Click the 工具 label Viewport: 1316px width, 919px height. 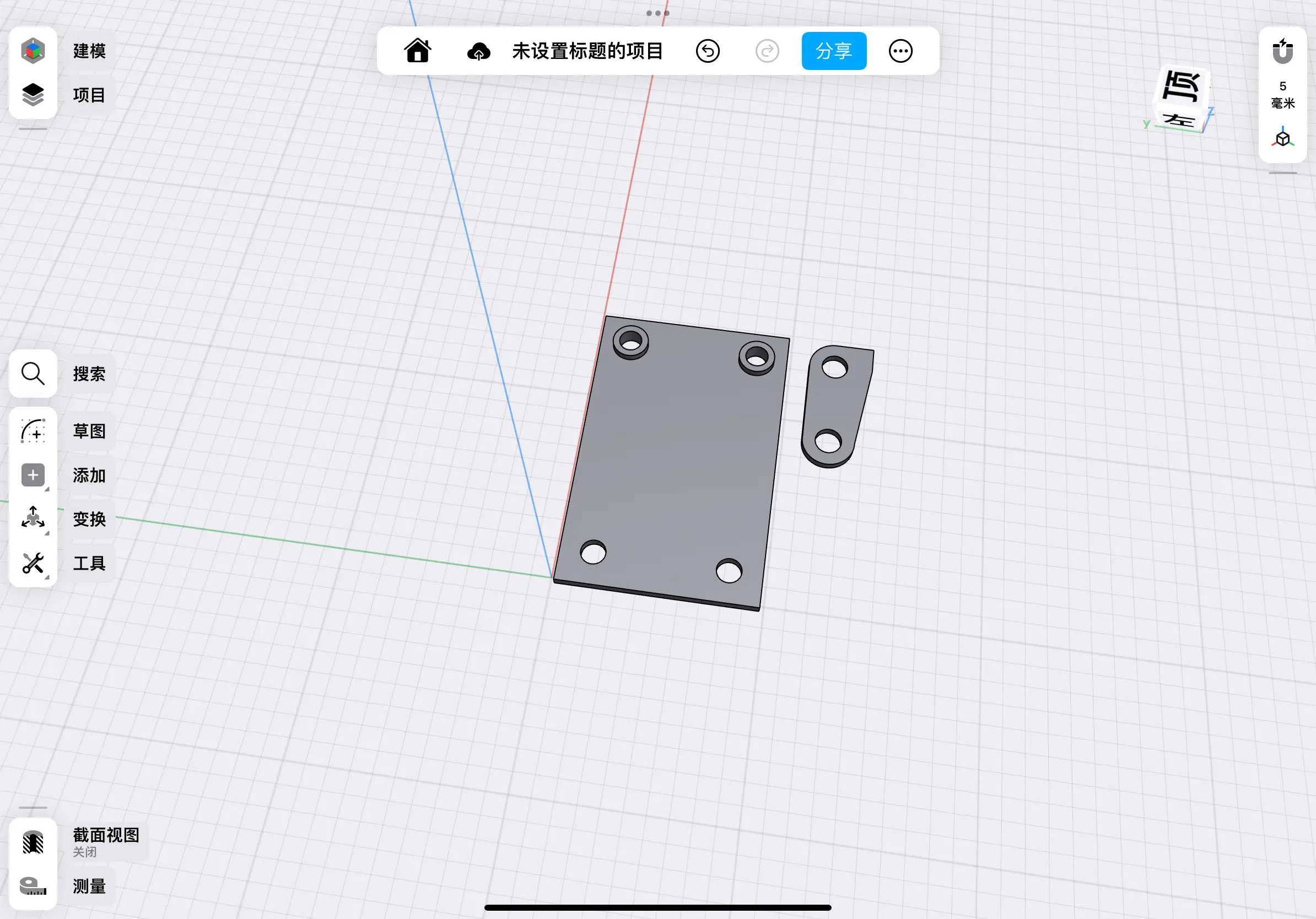coord(89,563)
